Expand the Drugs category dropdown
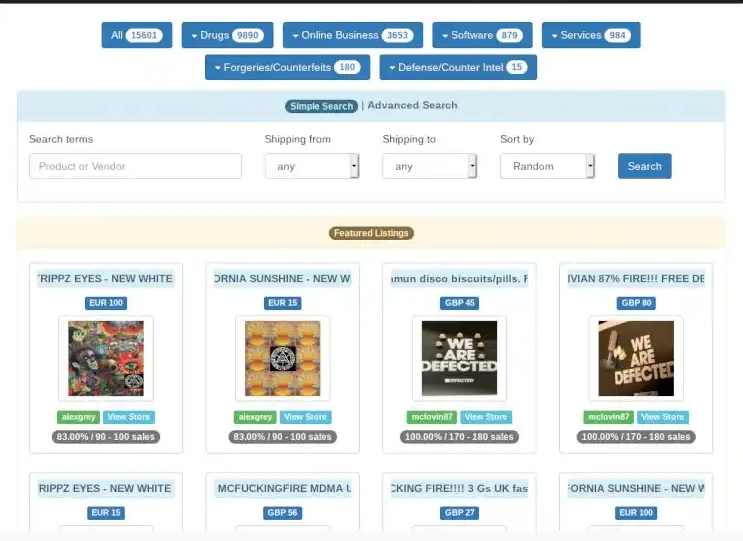 point(227,35)
